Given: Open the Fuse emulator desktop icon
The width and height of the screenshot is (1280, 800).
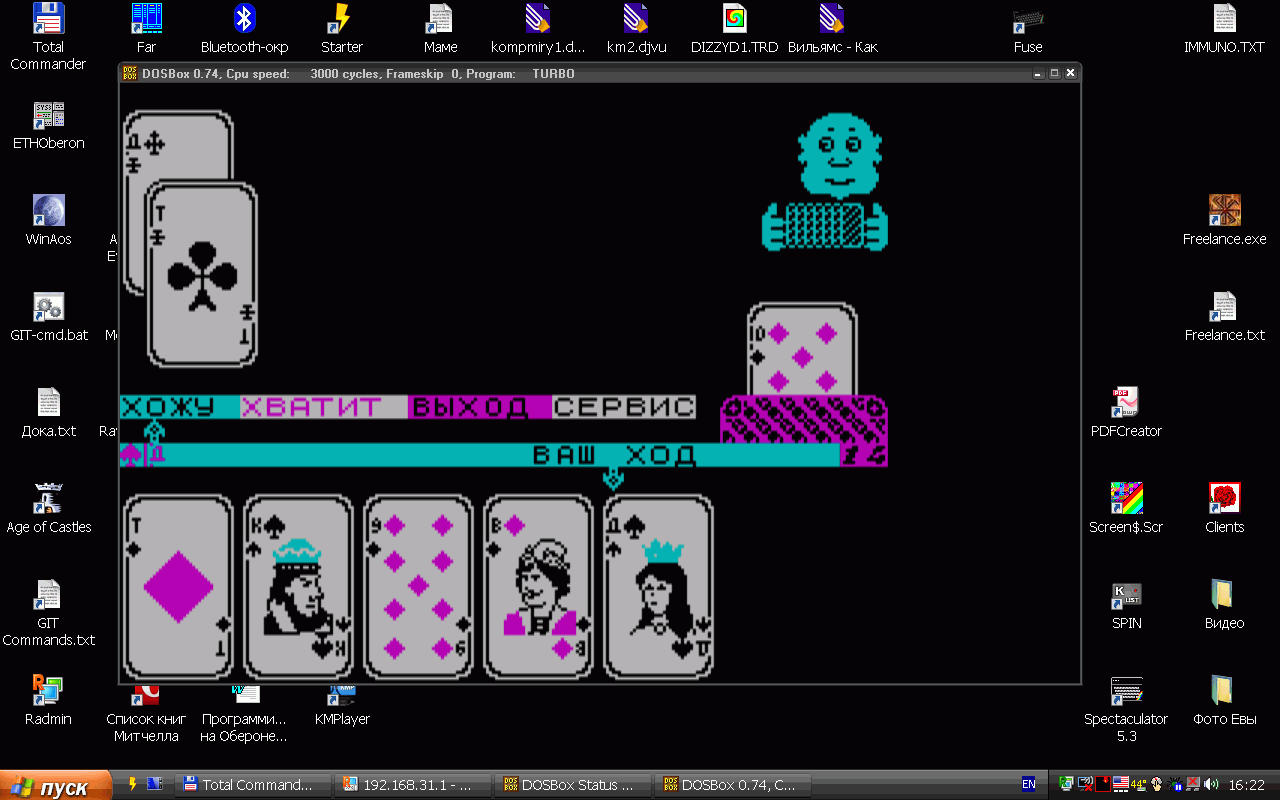Looking at the screenshot, I should coord(1028,30).
